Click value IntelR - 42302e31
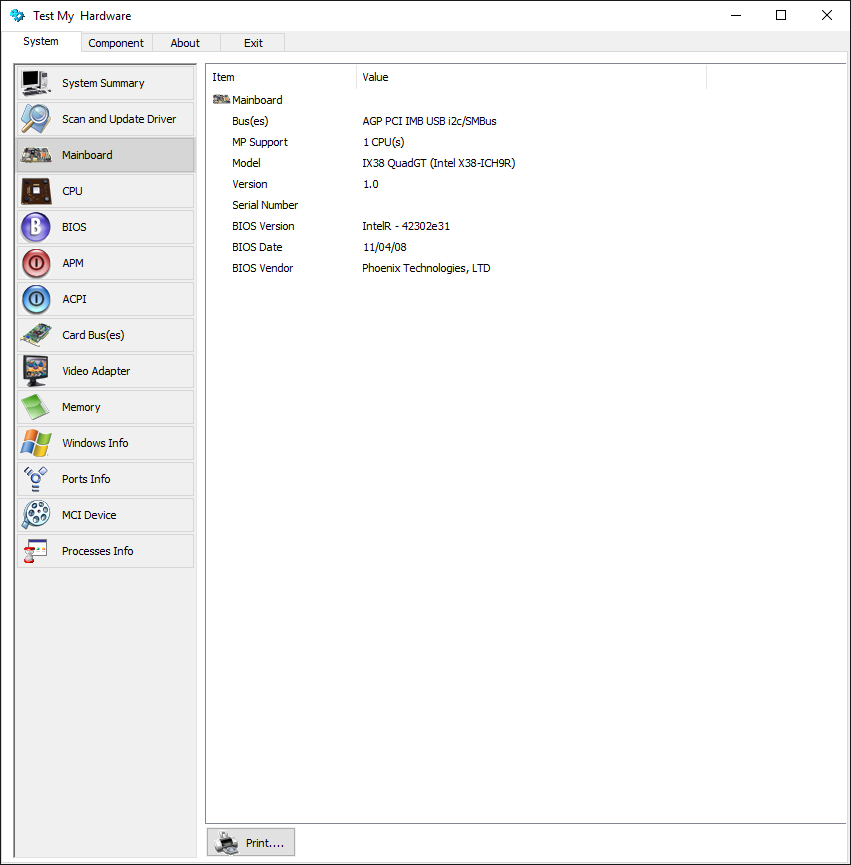 pyautogui.click(x=406, y=226)
